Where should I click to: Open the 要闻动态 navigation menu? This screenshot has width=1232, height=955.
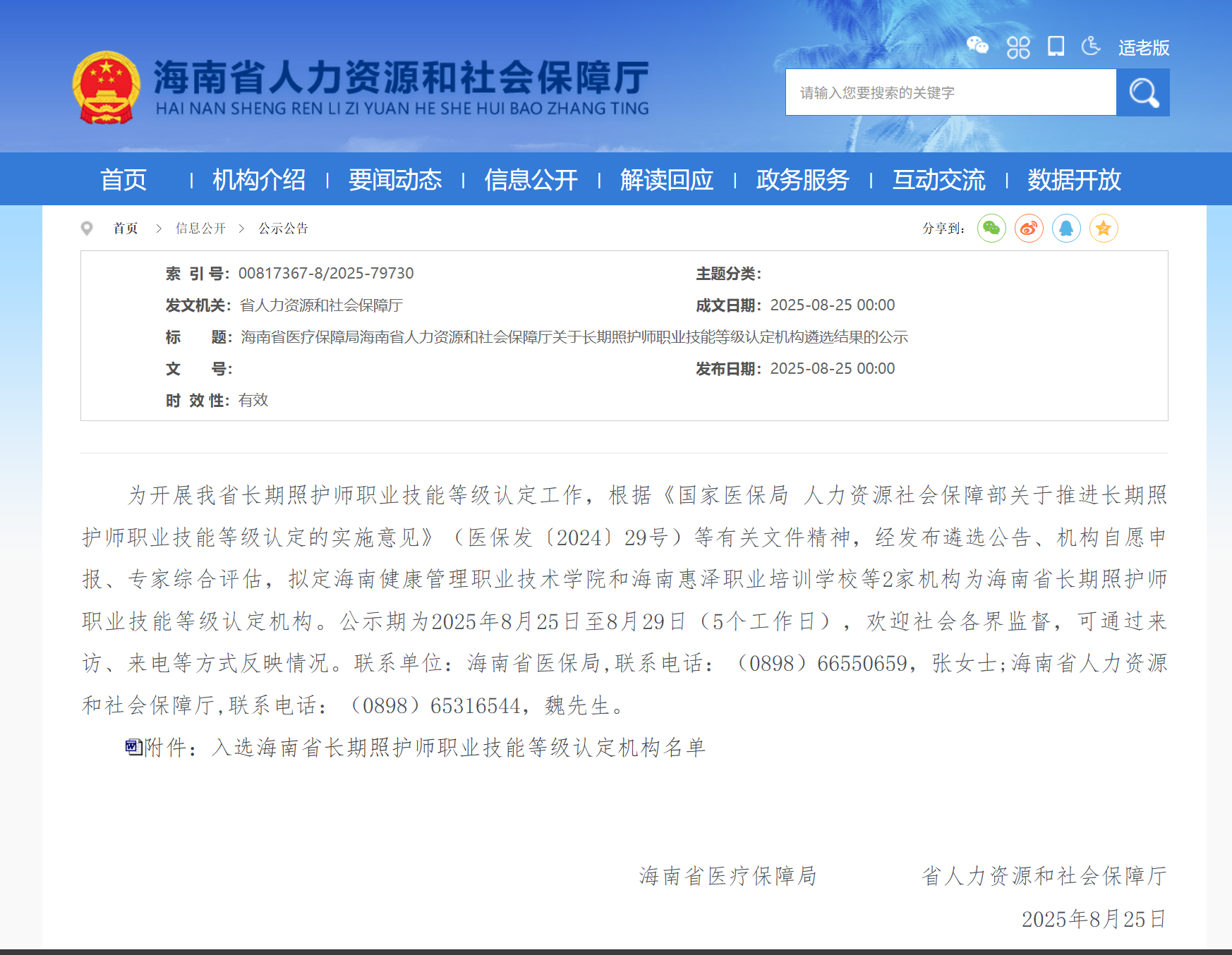[x=395, y=180]
